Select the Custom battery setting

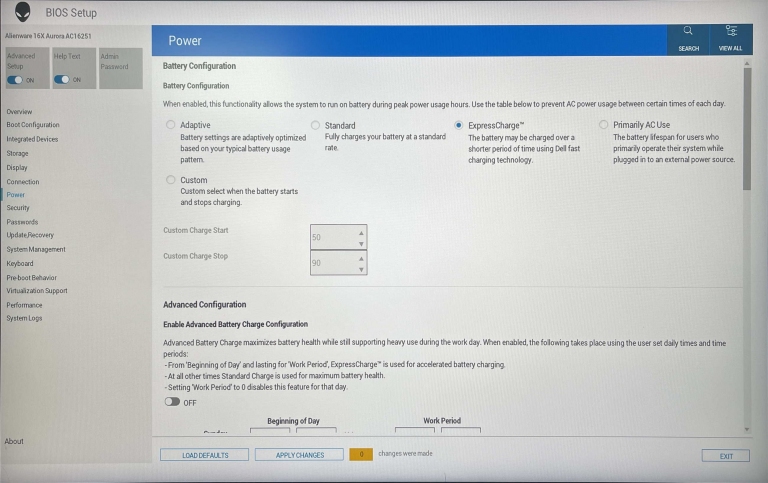[171, 180]
